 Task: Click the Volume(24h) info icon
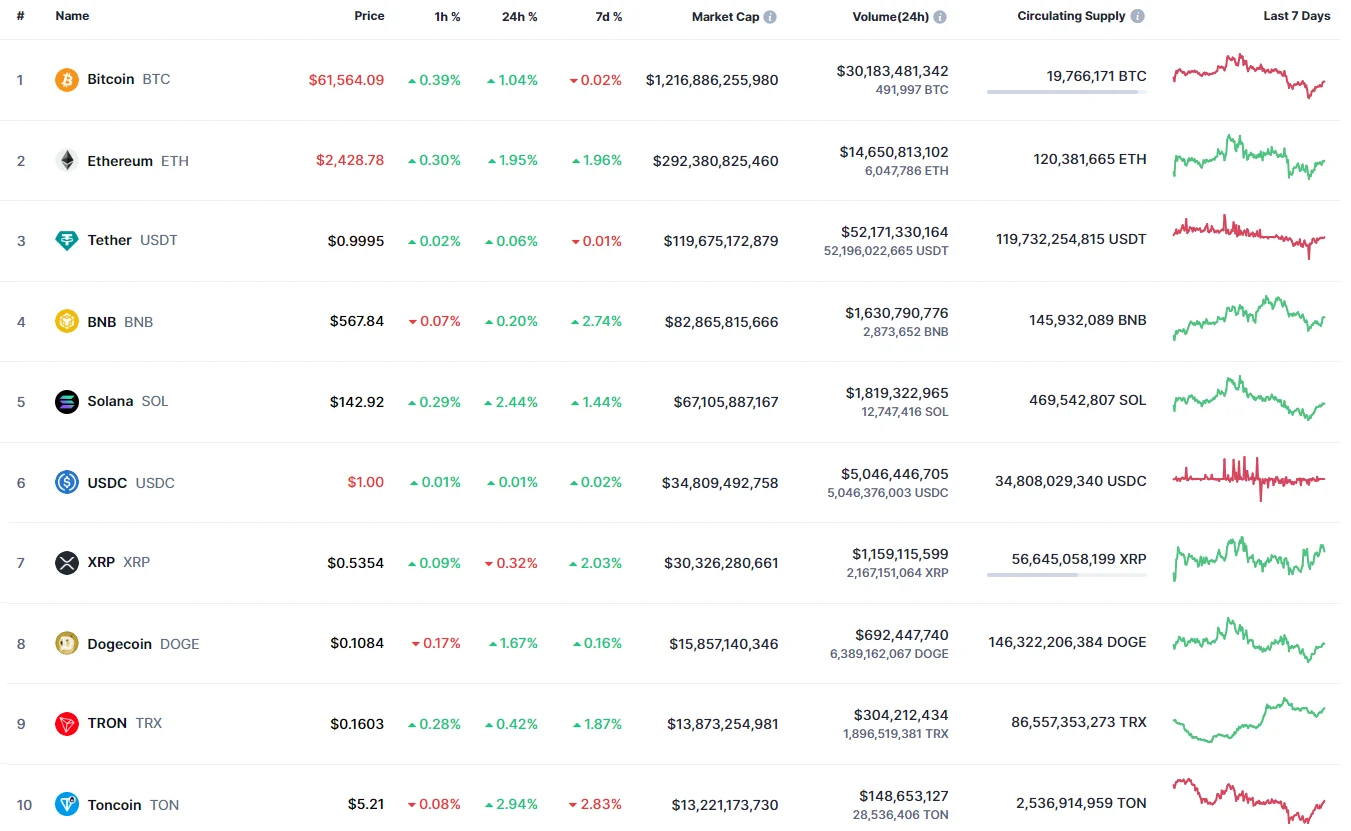940,17
